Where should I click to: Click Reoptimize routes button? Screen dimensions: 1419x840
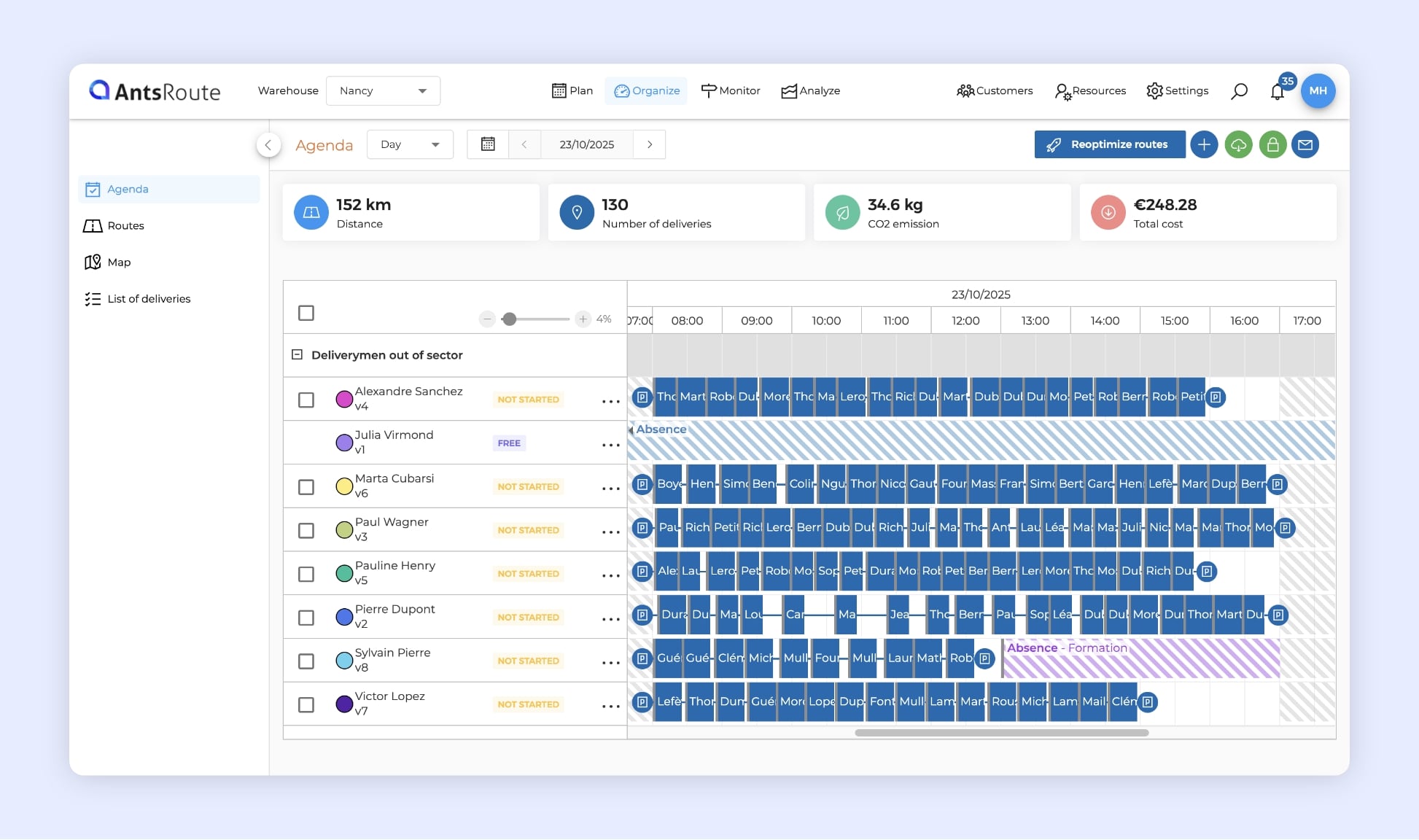1109,144
